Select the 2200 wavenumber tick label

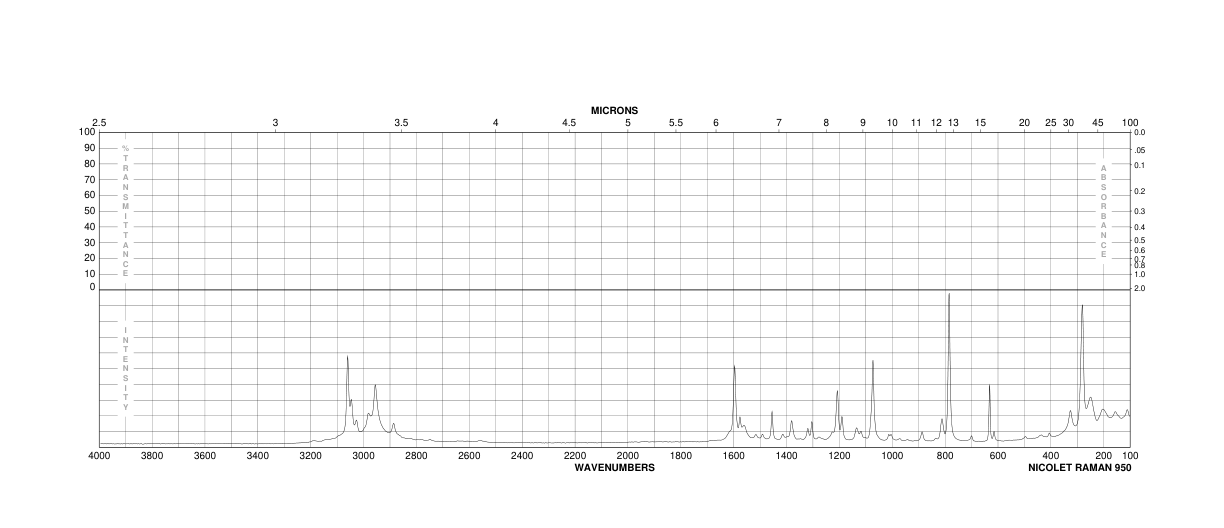[x=575, y=456]
